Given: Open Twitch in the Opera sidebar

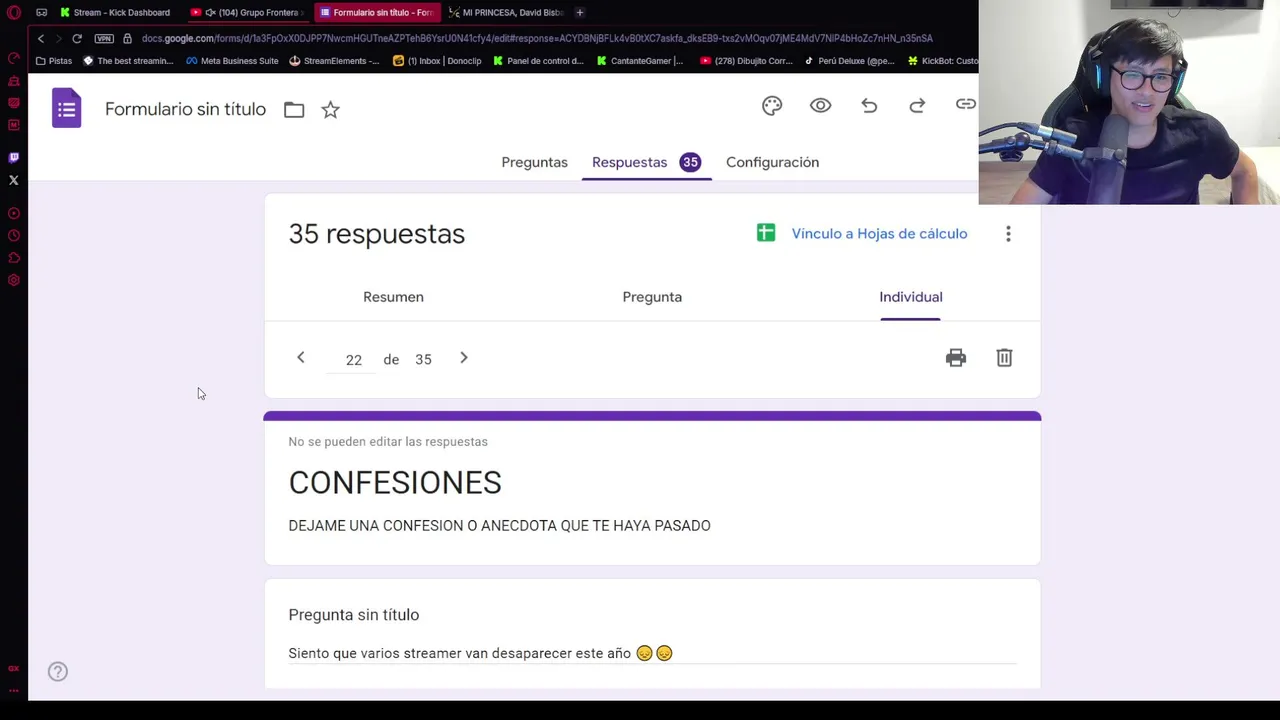Looking at the screenshot, I should [x=14, y=158].
